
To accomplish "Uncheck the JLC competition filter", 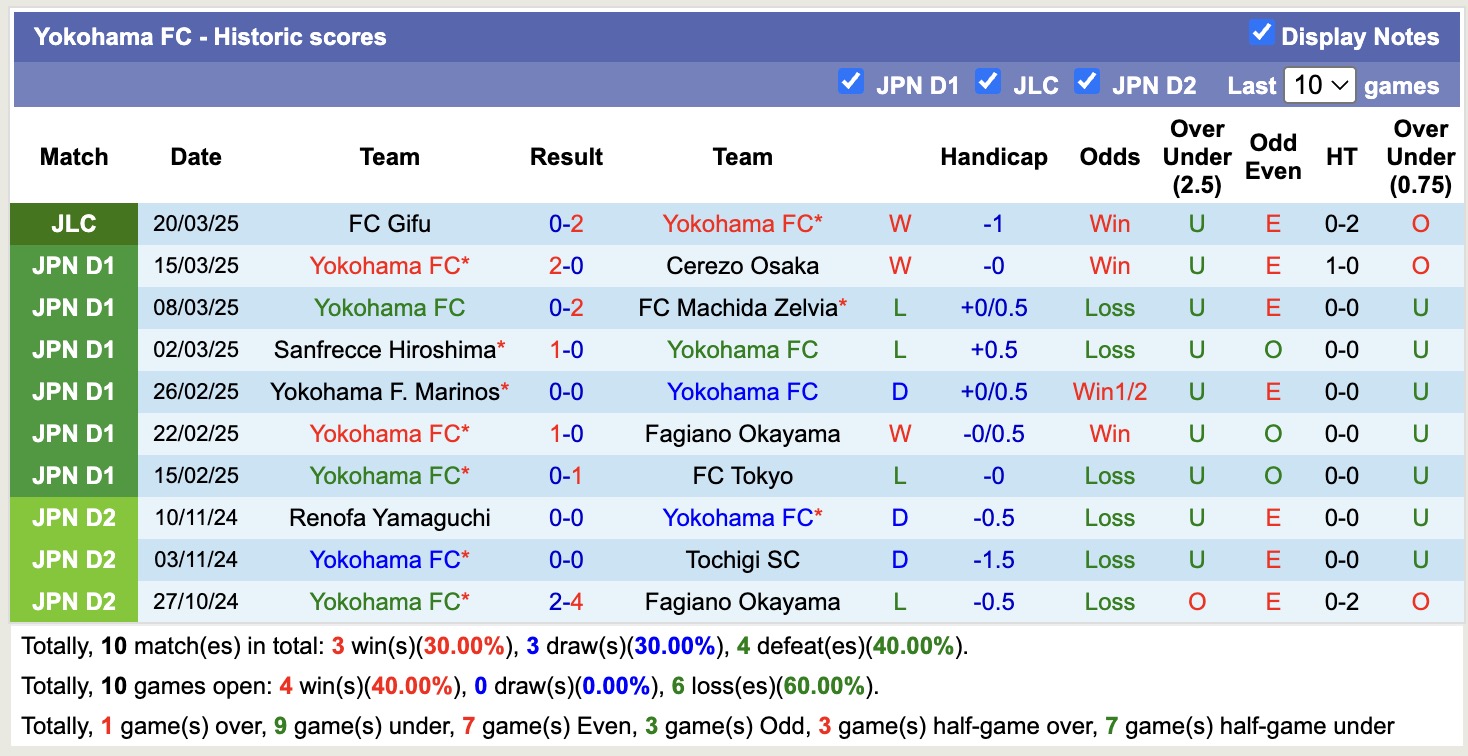I will (989, 84).
